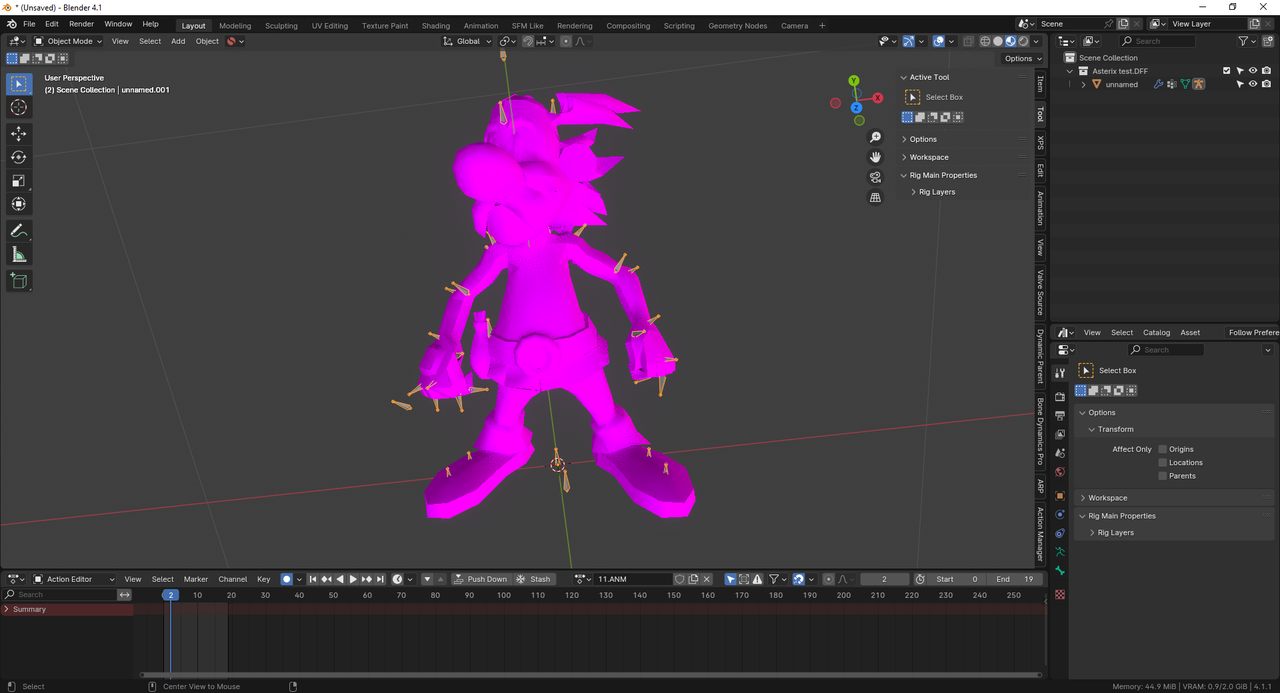Open viewport Options dropdown
The image size is (1280, 693).
1023,58
